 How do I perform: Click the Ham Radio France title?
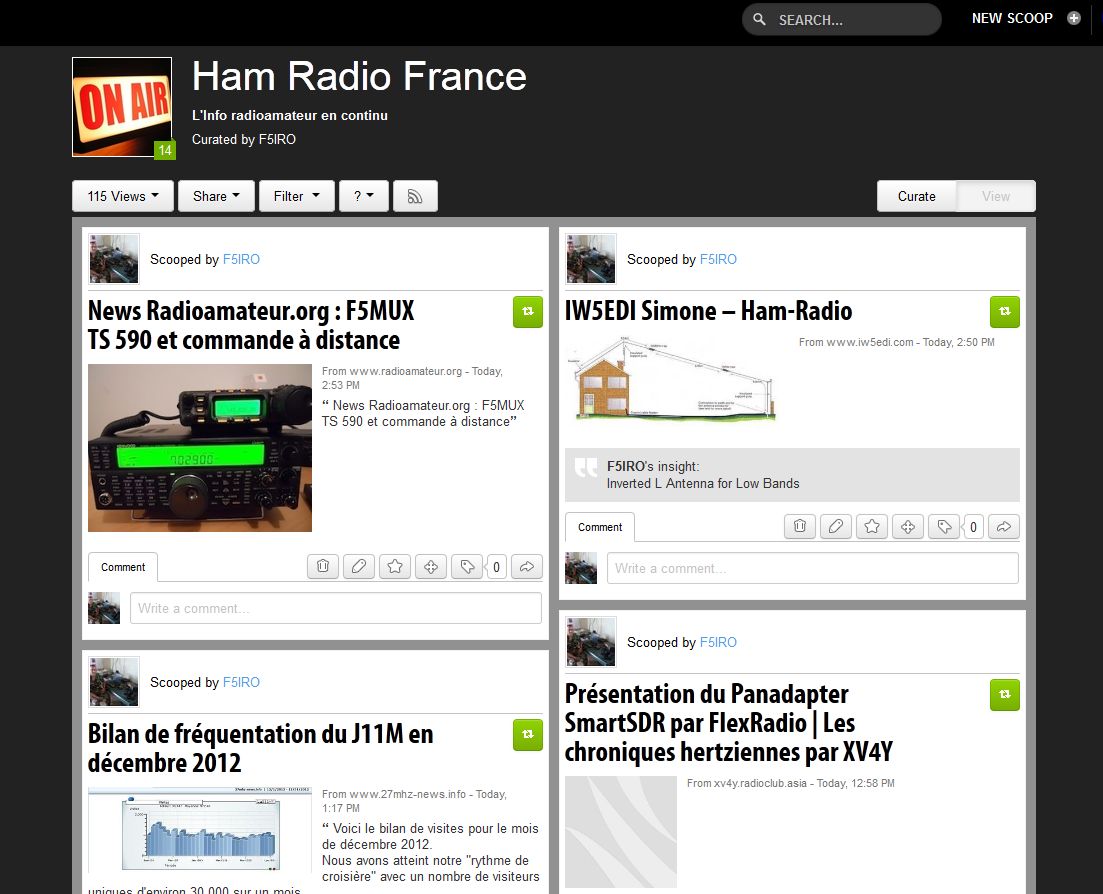click(359, 76)
